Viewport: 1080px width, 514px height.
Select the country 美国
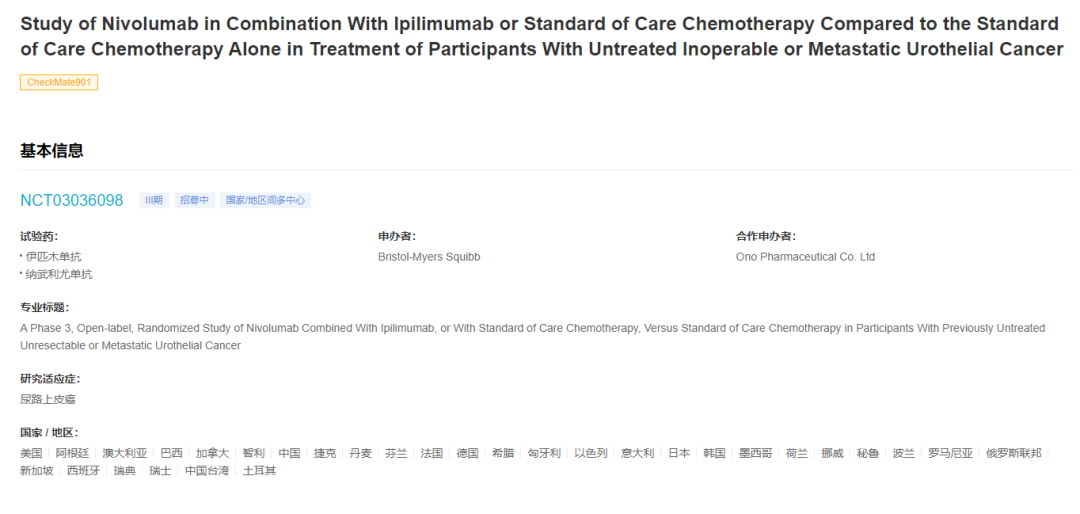point(31,453)
